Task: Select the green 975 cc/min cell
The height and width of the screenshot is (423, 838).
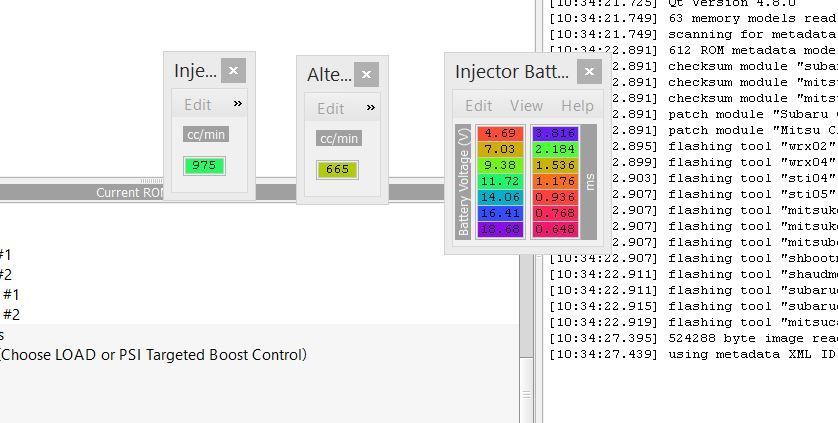Action: (204, 166)
